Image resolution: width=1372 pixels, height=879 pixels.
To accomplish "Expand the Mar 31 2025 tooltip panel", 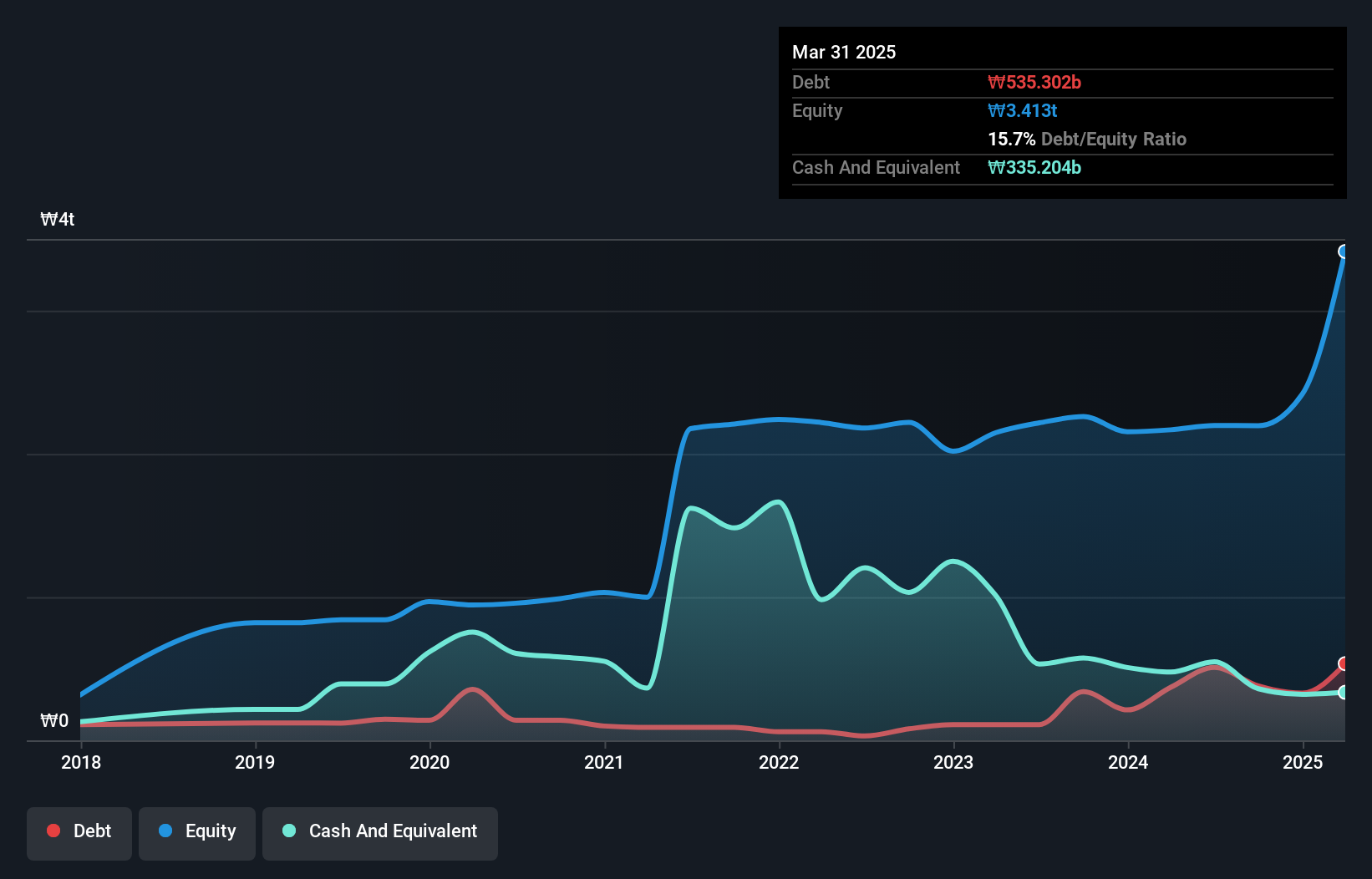I will click(844, 52).
